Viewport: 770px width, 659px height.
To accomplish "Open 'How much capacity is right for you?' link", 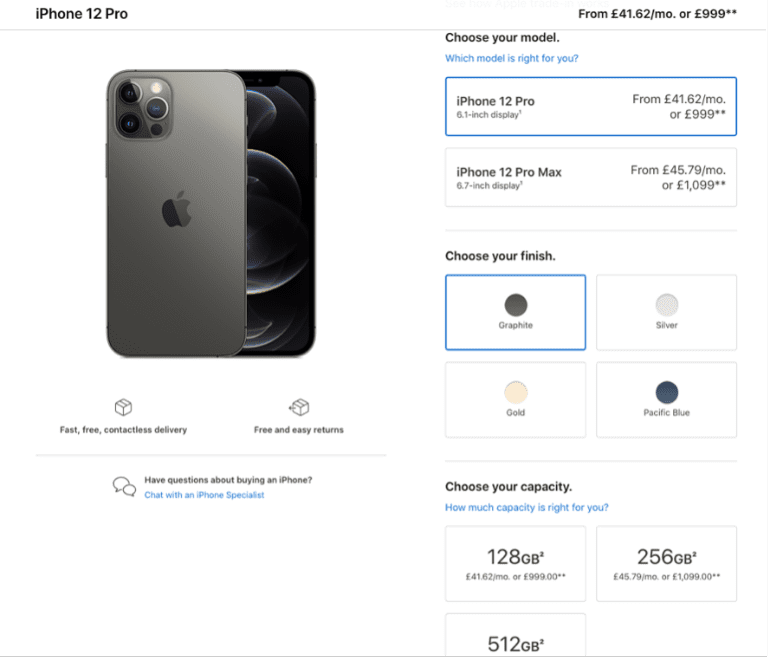I will click(526, 507).
